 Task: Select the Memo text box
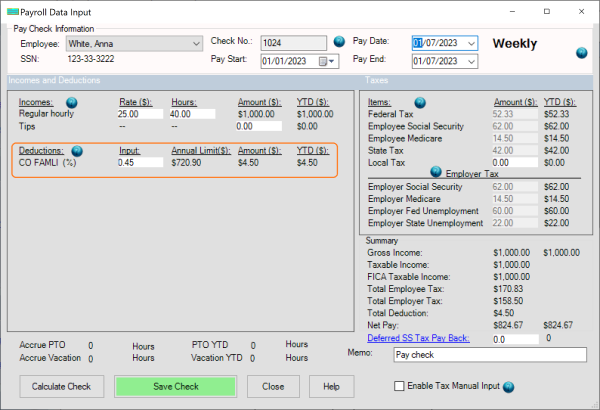click(489, 354)
